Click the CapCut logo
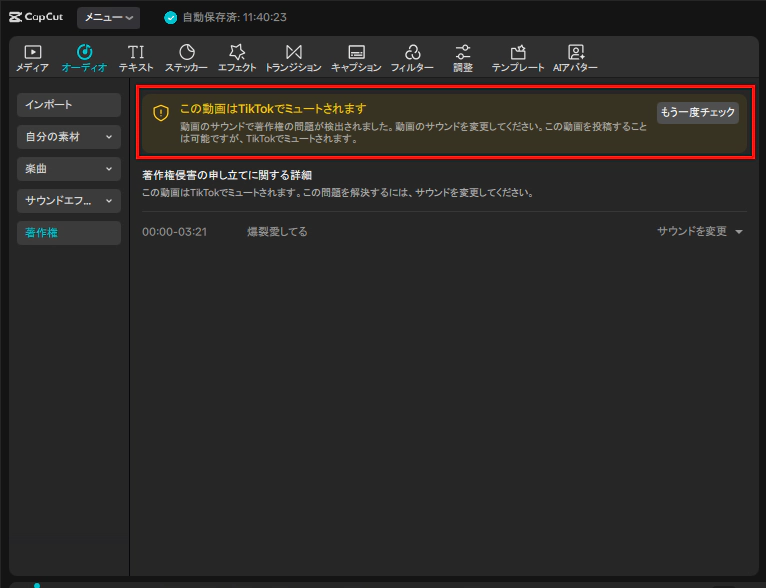The width and height of the screenshot is (766, 588). (x=36, y=17)
